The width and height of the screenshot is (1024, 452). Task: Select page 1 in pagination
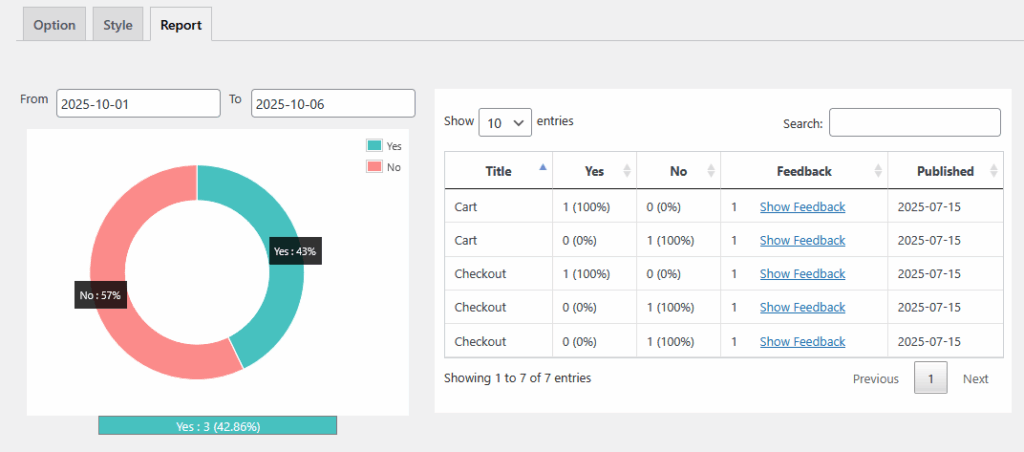coord(930,379)
